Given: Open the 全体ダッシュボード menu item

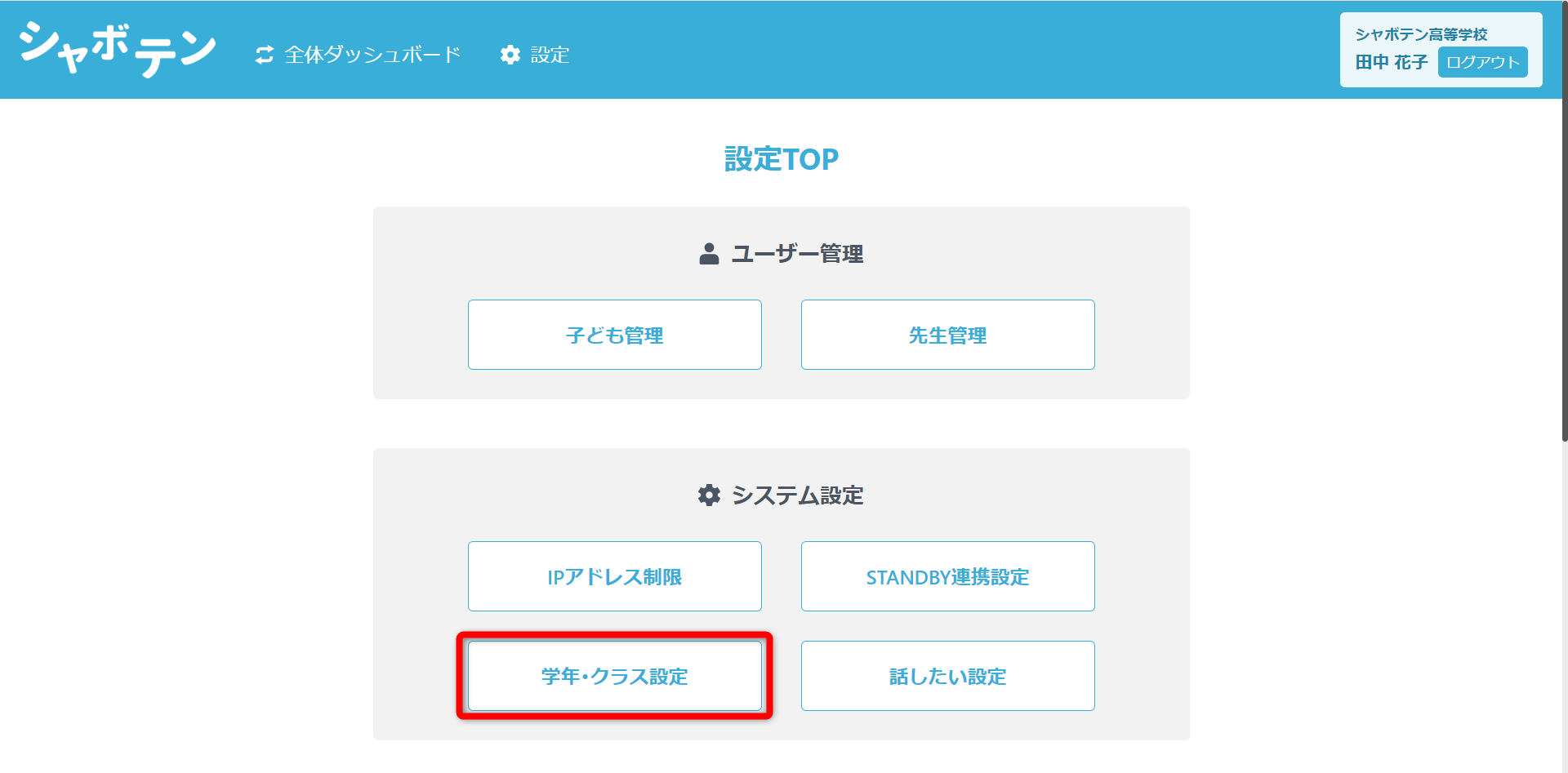Looking at the screenshot, I should pos(372,55).
